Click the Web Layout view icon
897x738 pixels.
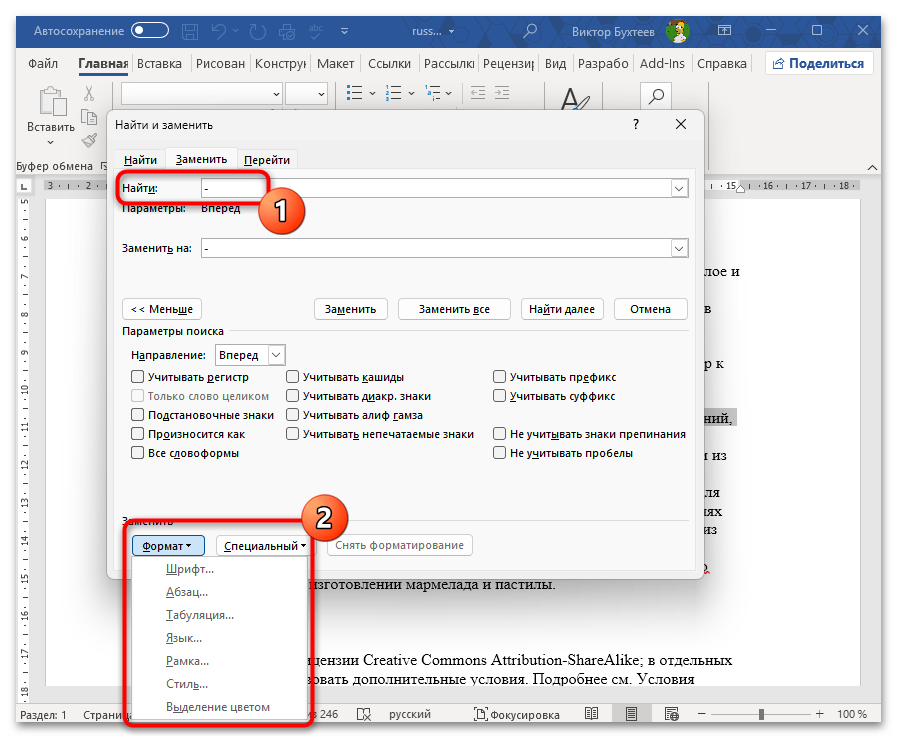pyautogui.click(x=670, y=715)
